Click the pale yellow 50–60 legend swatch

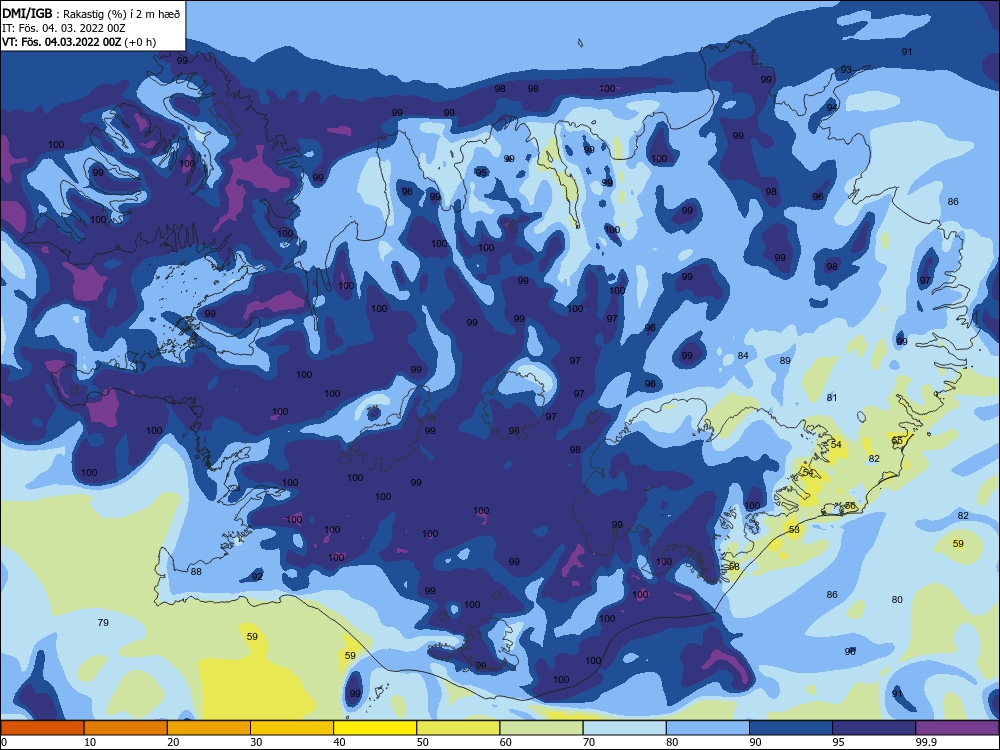[458, 728]
